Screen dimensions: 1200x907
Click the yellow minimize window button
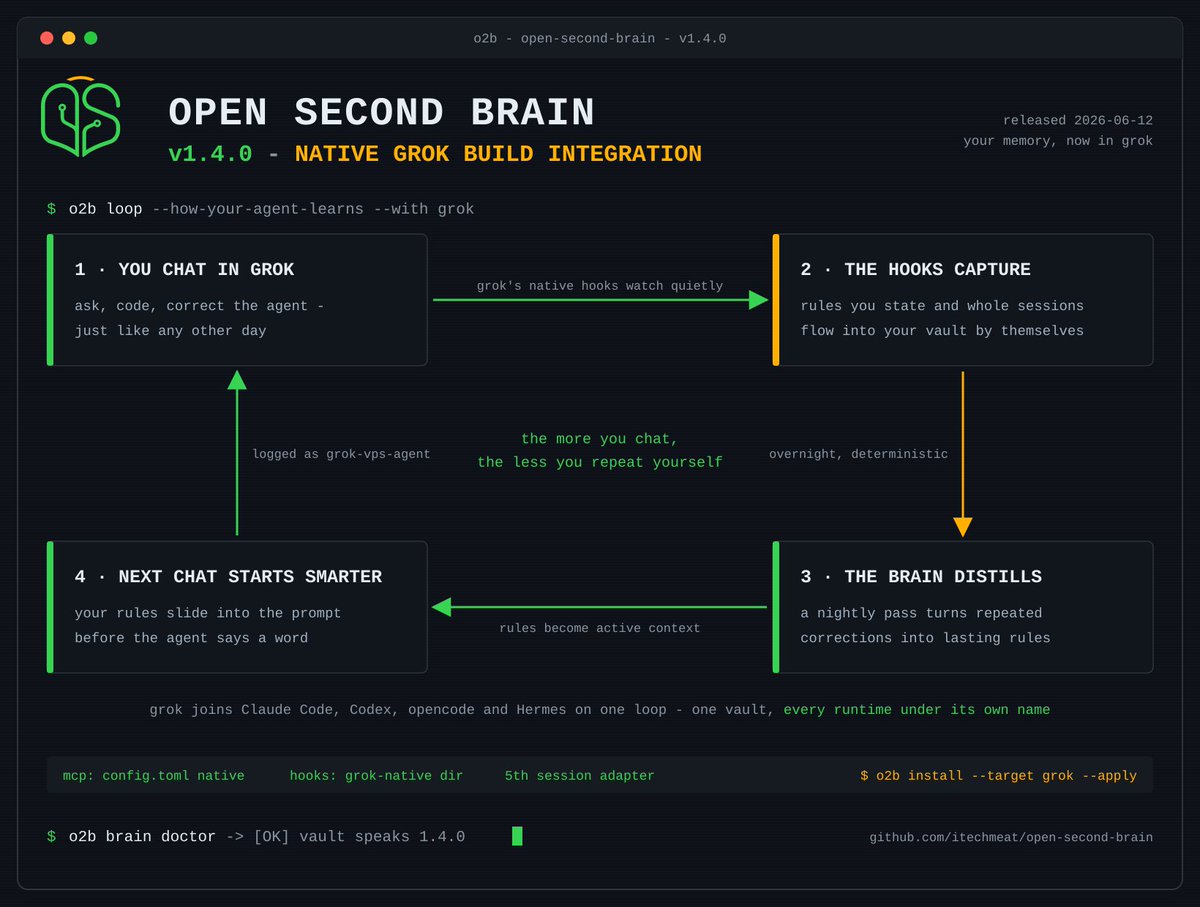[69, 38]
